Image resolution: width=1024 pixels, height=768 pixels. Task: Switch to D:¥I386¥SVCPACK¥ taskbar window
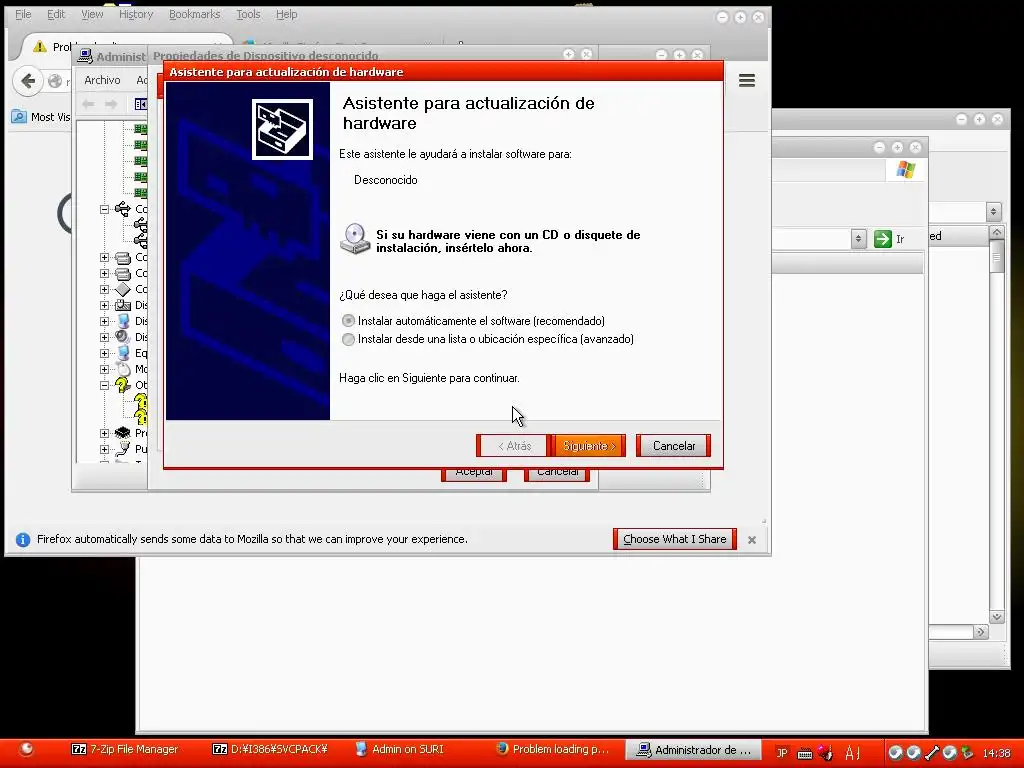click(x=270, y=749)
